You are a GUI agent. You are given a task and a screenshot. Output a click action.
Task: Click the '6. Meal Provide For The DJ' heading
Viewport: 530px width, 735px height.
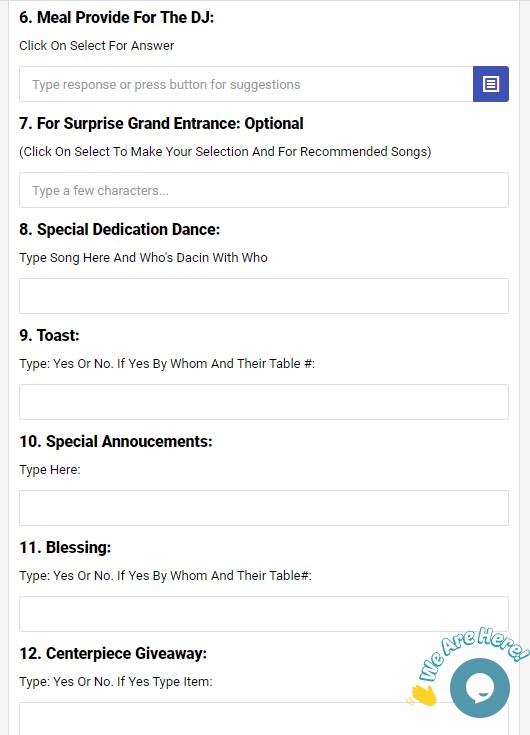point(116,17)
